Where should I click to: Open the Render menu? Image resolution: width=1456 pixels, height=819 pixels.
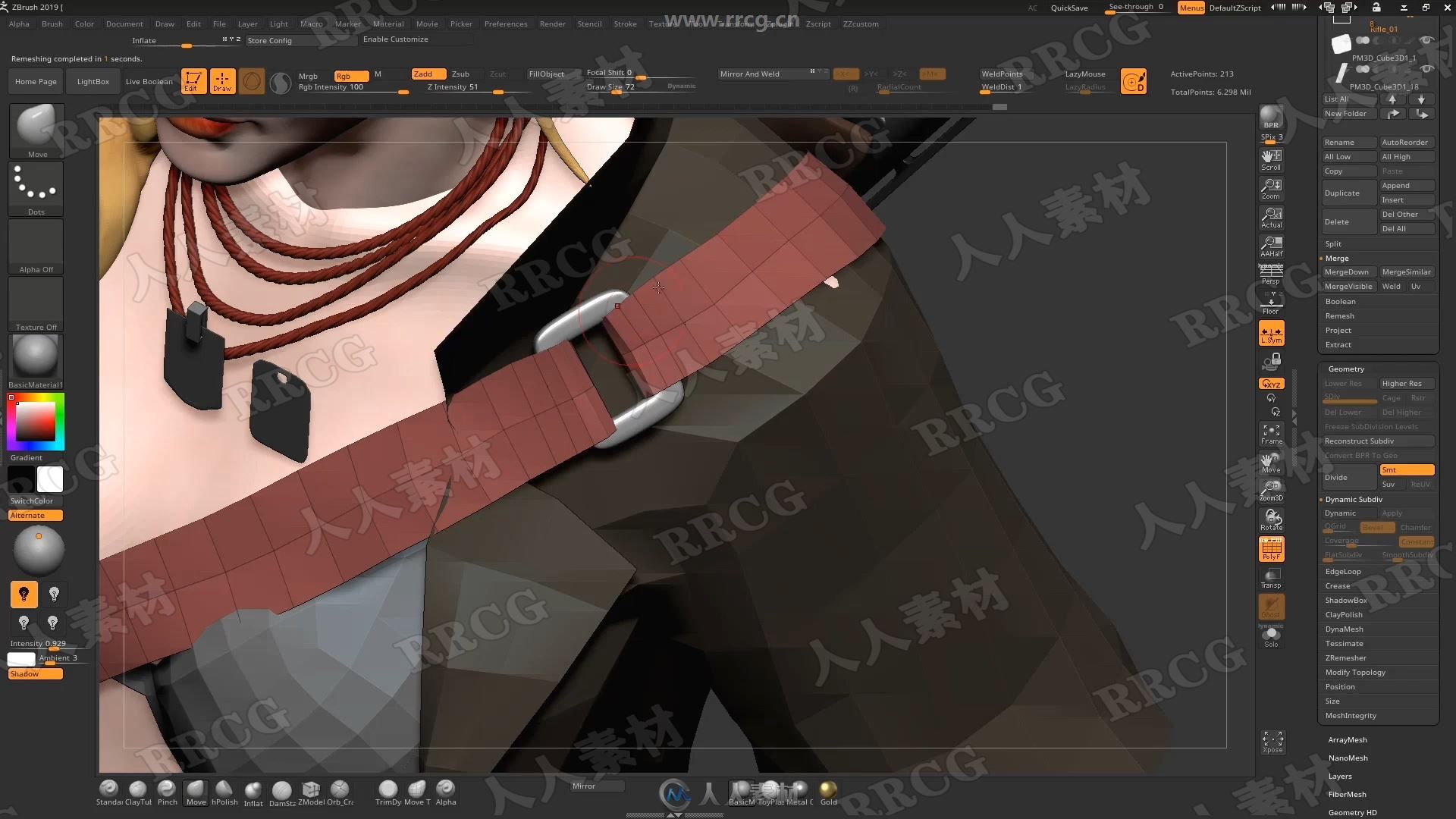click(x=552, y=23)
